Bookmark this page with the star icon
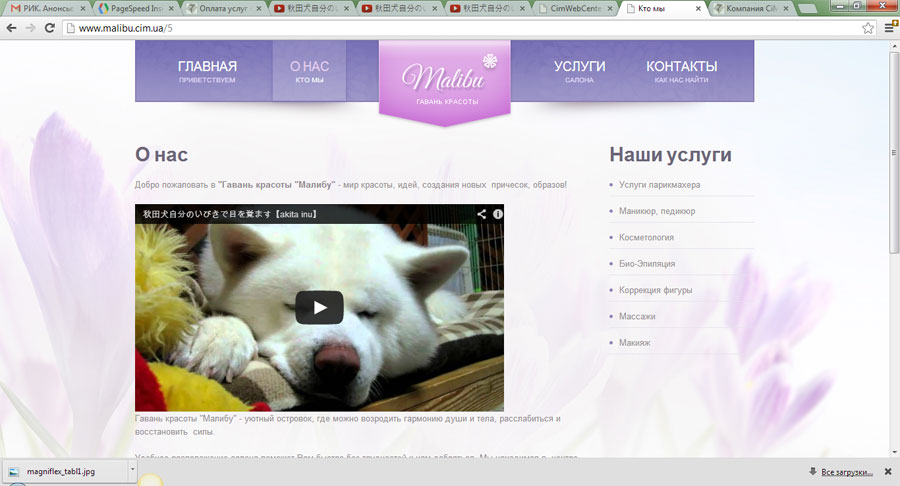The height and width of the screenshot is (486, 900). [868, 28]
